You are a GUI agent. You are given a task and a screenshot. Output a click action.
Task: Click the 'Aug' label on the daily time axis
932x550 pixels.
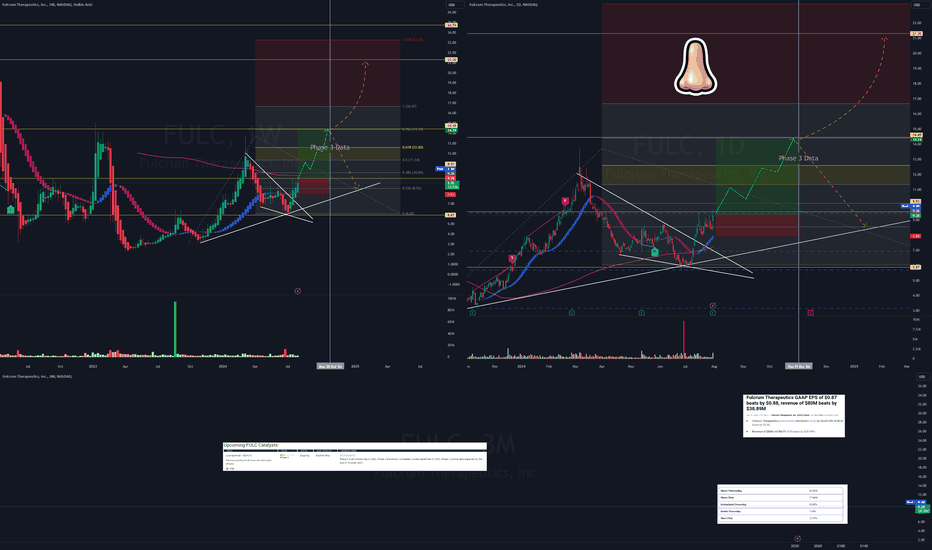714,366
